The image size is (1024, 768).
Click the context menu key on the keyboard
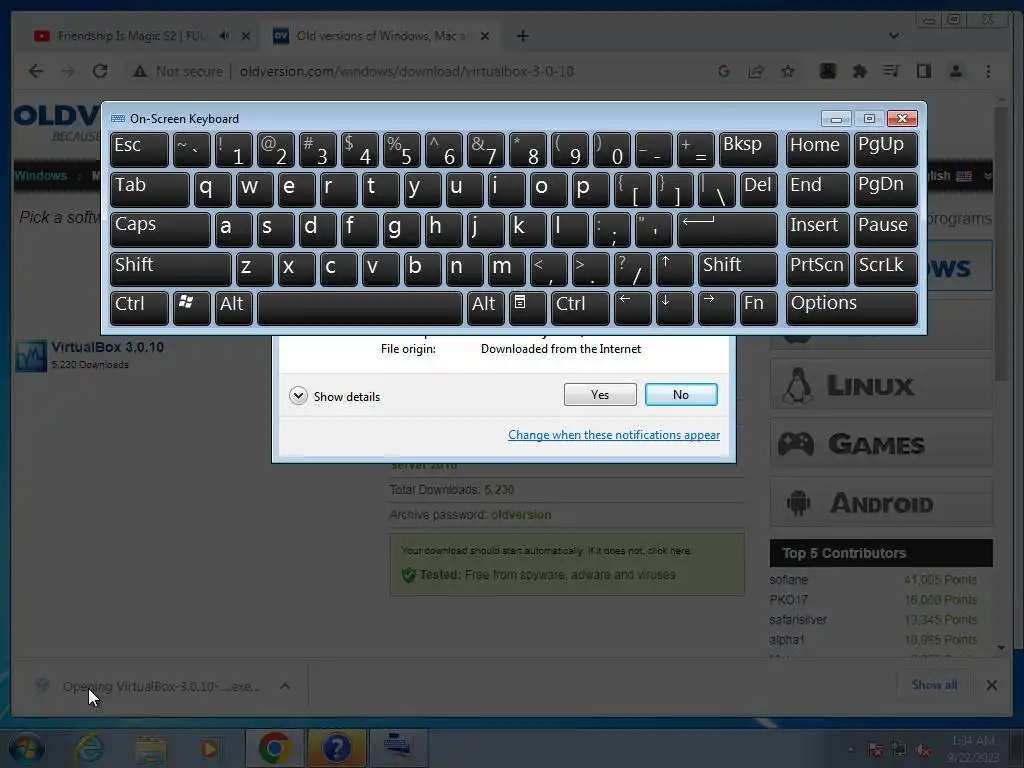tap(527, 308)
